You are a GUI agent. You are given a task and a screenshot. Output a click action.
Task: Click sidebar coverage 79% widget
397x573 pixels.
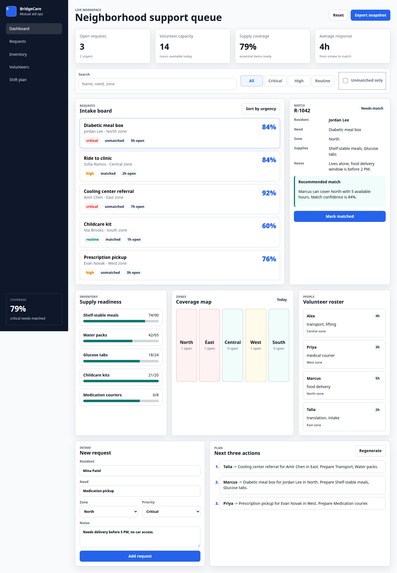34,309
